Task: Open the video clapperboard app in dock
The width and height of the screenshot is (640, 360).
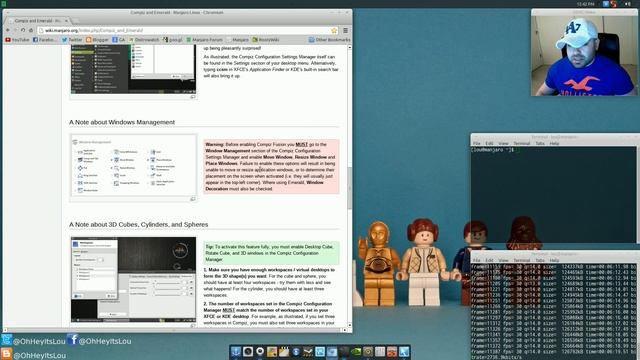Action: 284,351
